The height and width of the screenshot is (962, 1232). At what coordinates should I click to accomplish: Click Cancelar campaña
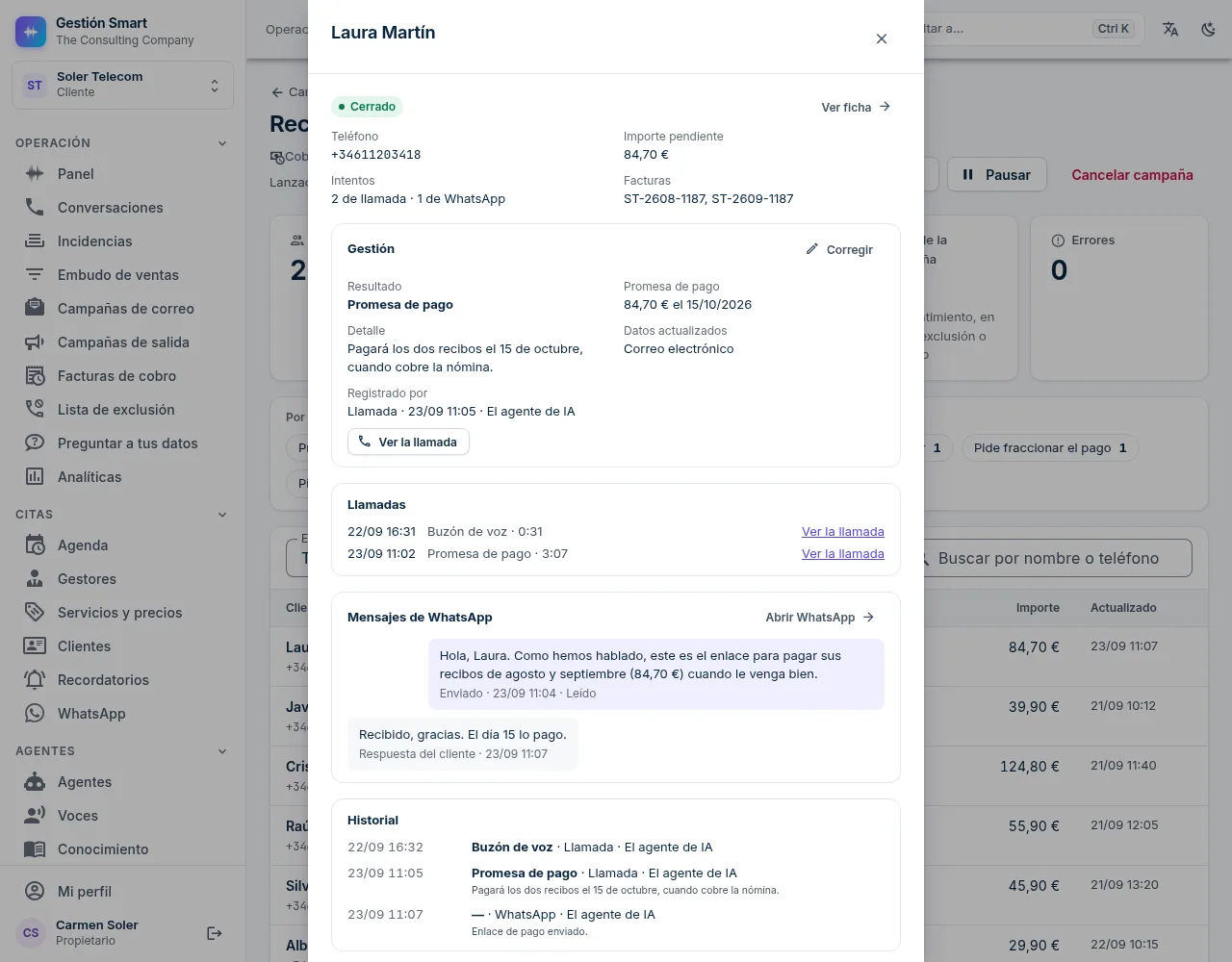click(1132, 175)
